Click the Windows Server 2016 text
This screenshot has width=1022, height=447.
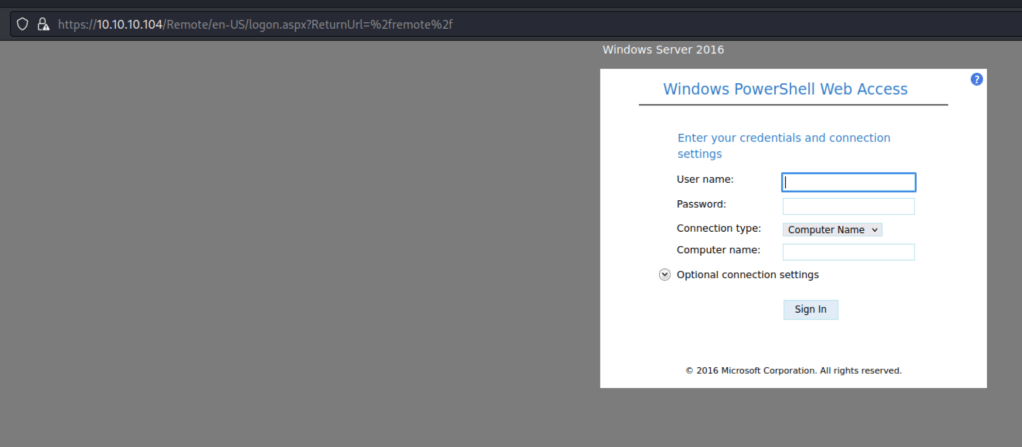(663, 49)
